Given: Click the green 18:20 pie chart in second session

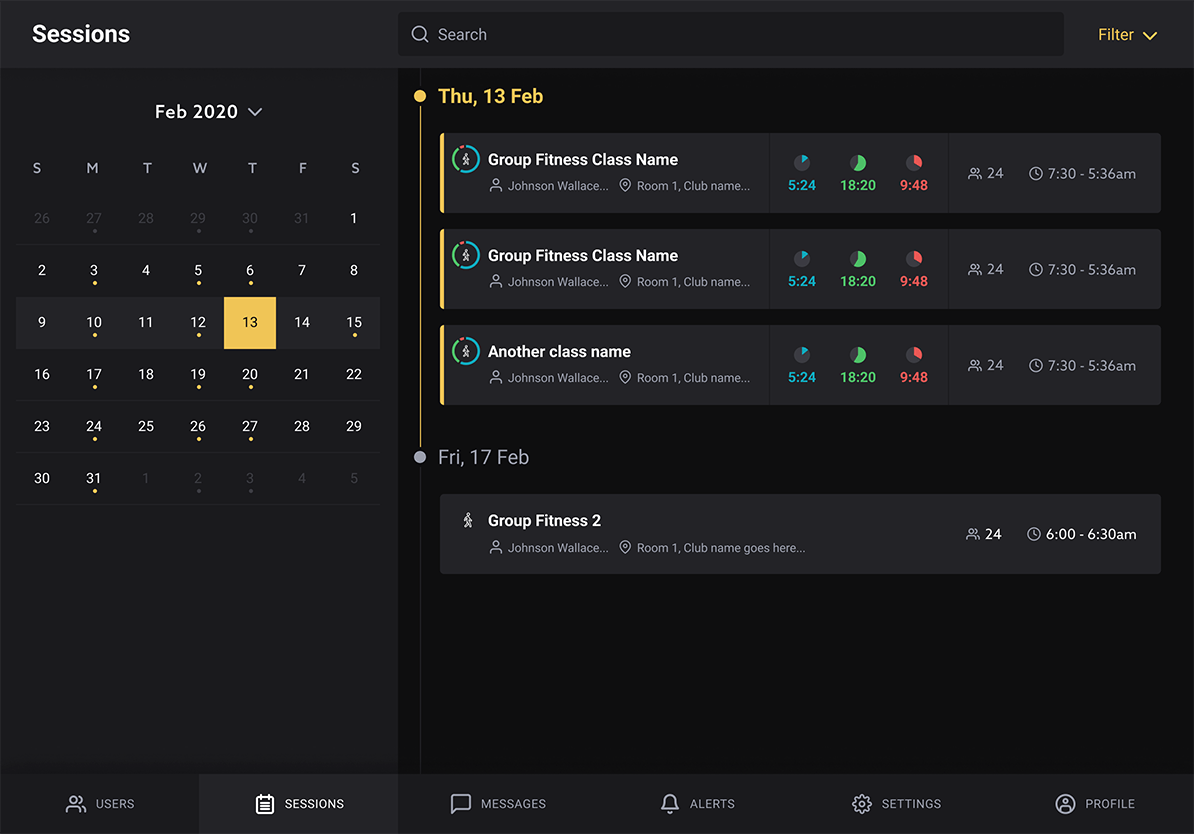Looking at the screenshot, I should click(858, 258).
